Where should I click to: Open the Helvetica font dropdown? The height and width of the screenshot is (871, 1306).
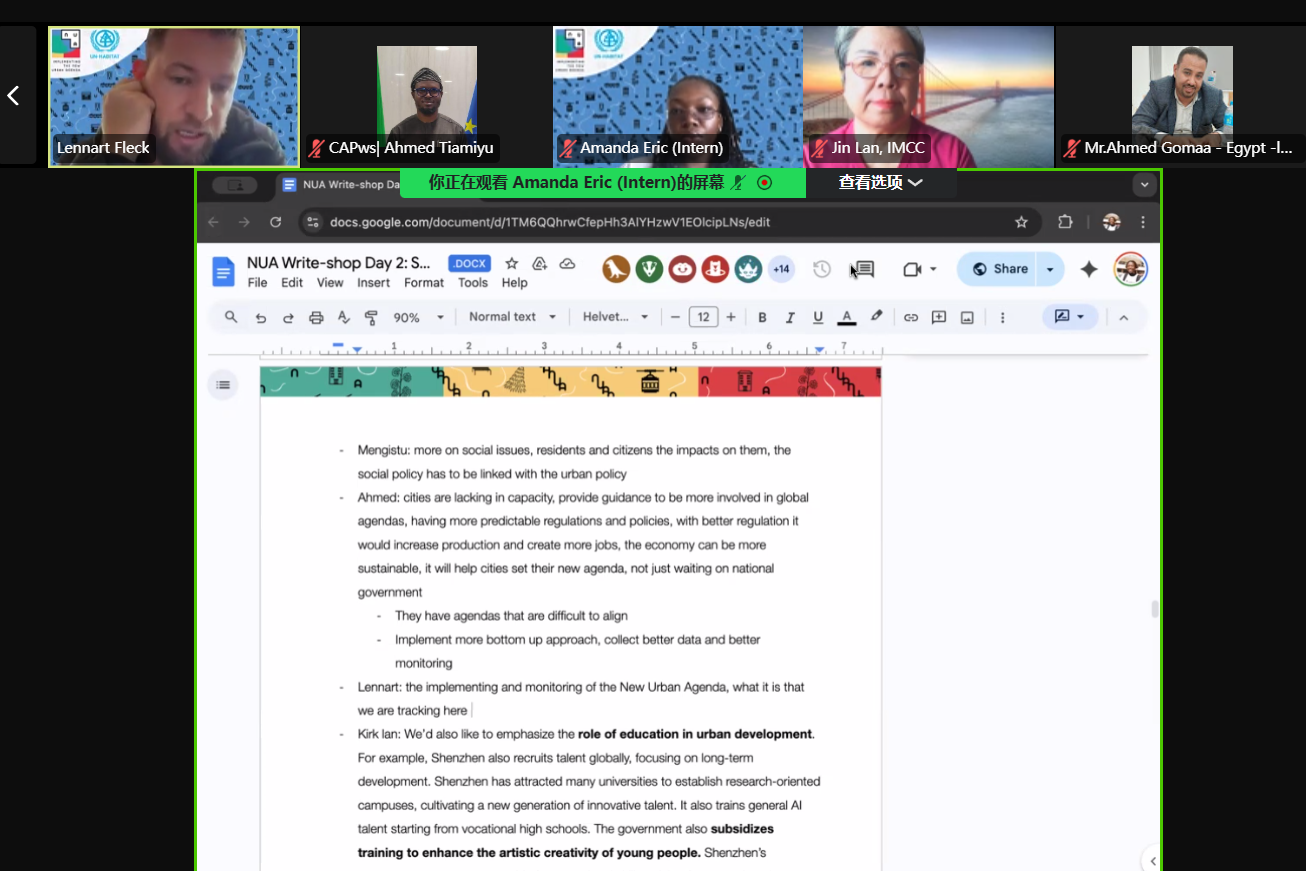coord(615,317)
